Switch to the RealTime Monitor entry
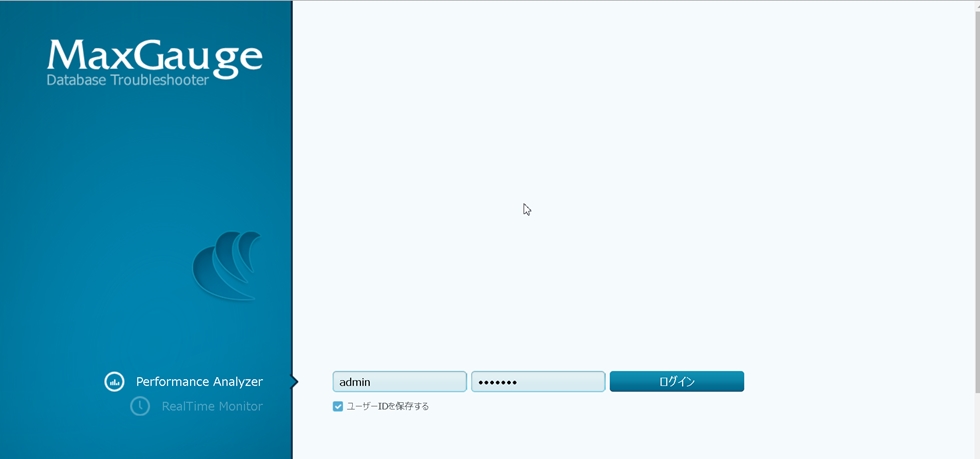The height and width of the screenshot is (459, 980). 212,406
